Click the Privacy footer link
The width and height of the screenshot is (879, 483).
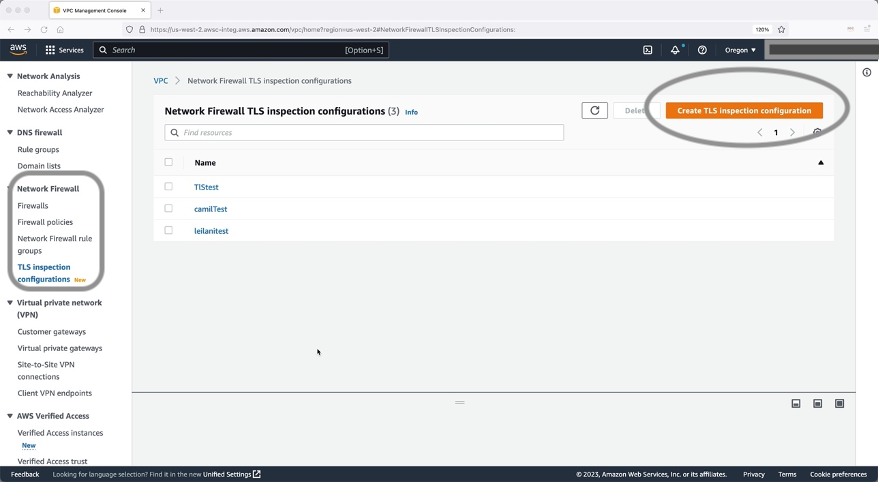click(753, 474)
